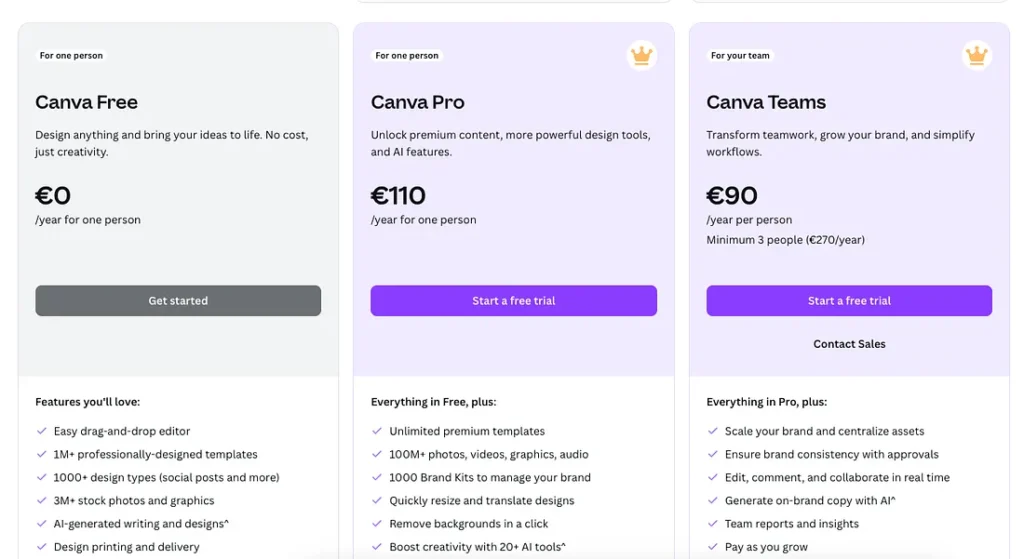Click checkmark next to Unlimited premium templates
1024x559 pixels.
point(377,431)
